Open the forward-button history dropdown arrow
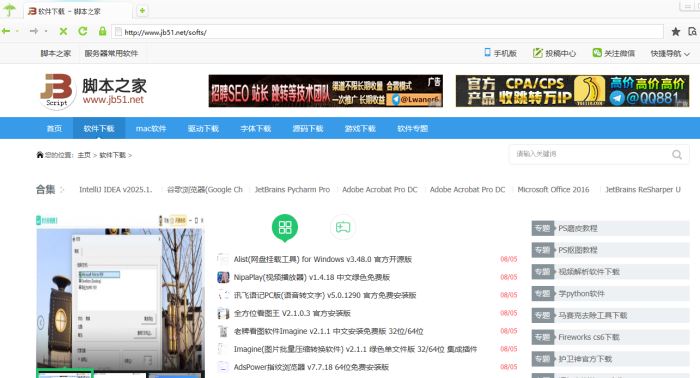The width and height of the screenshot is (700, 378). (46, 31)
